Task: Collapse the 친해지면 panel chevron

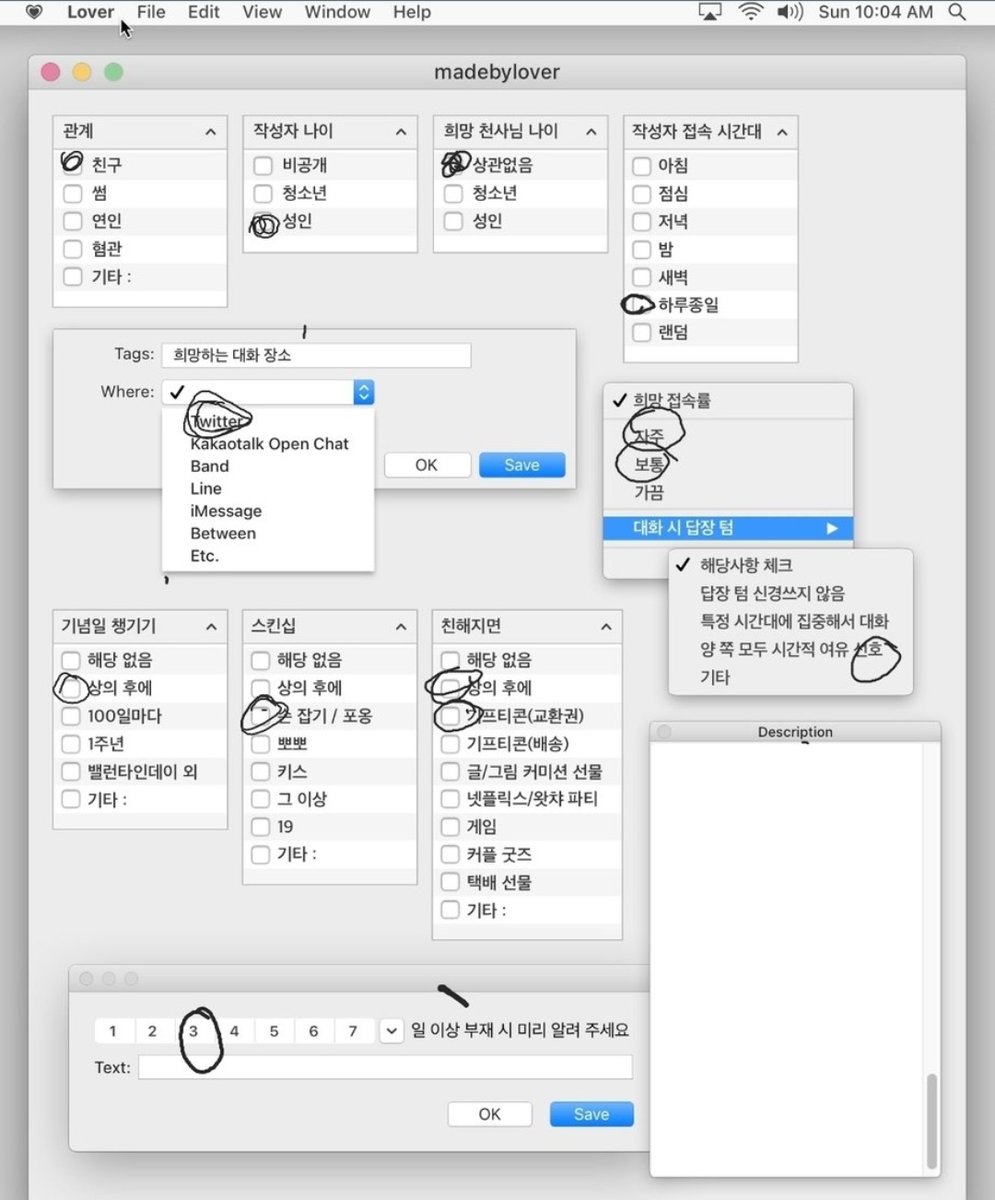Action: 606,627
